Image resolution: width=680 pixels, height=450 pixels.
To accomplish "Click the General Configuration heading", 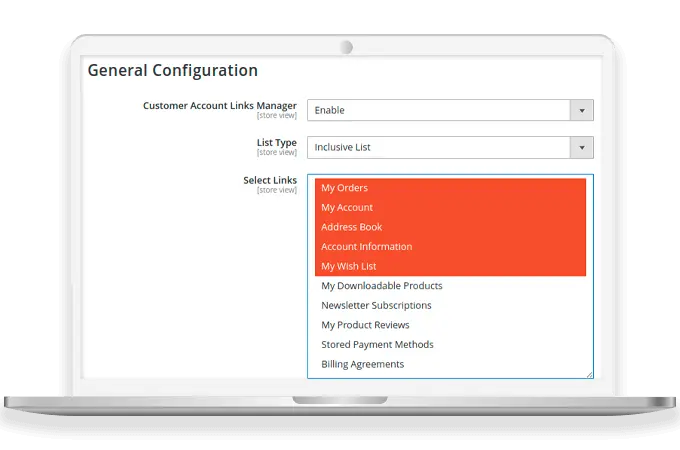I will [172, 71].
